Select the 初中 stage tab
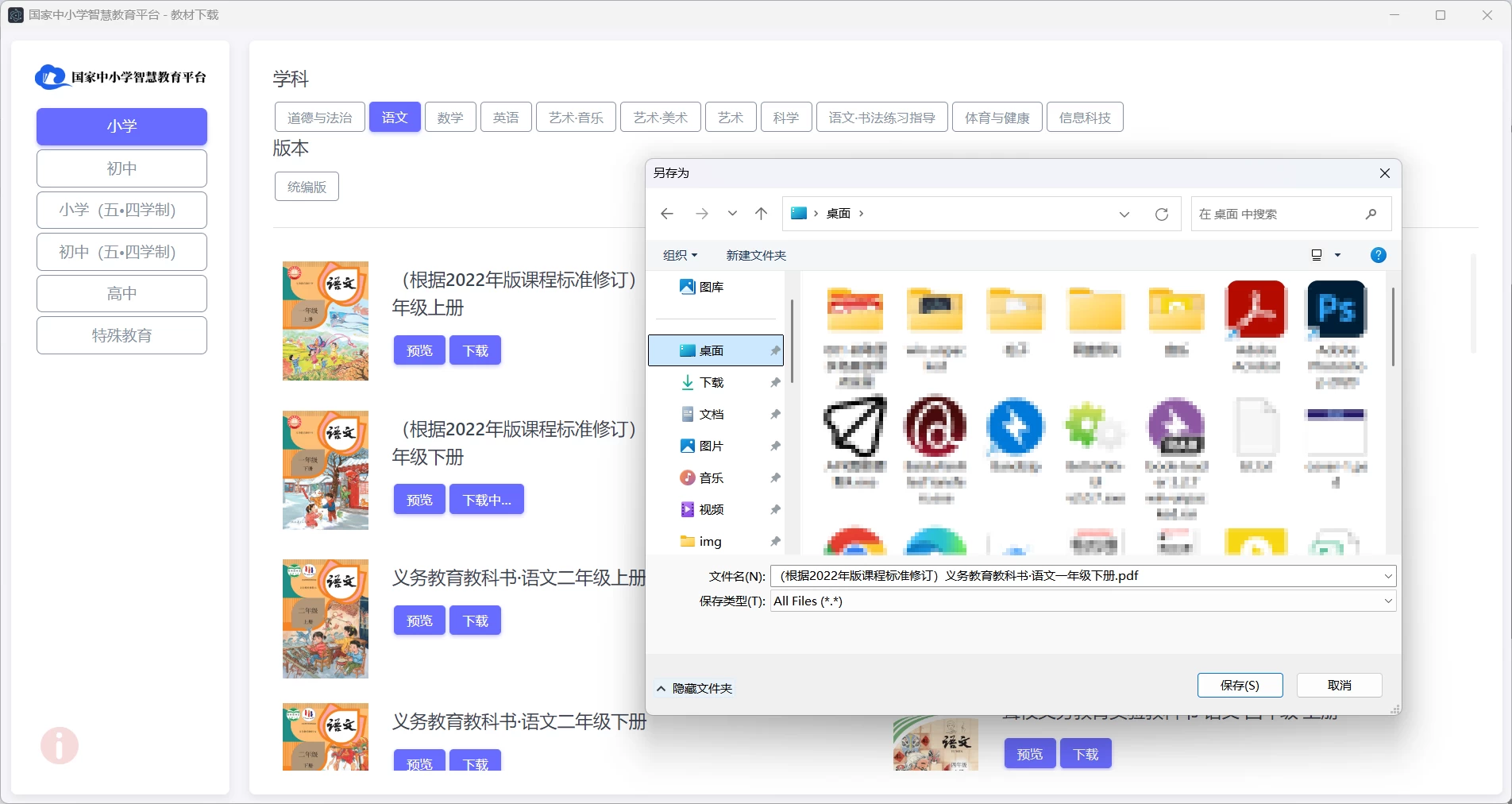This screenshot has height=804, width=1512. point(121,168)
